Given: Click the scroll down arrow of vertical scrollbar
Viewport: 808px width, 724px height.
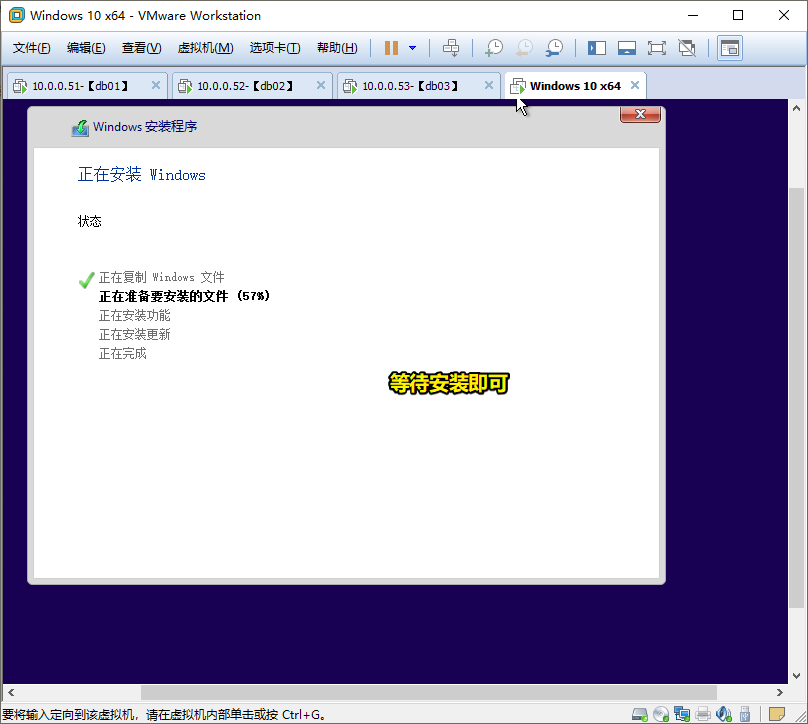Looking at the screenshot, I should [x=796, y=676].
